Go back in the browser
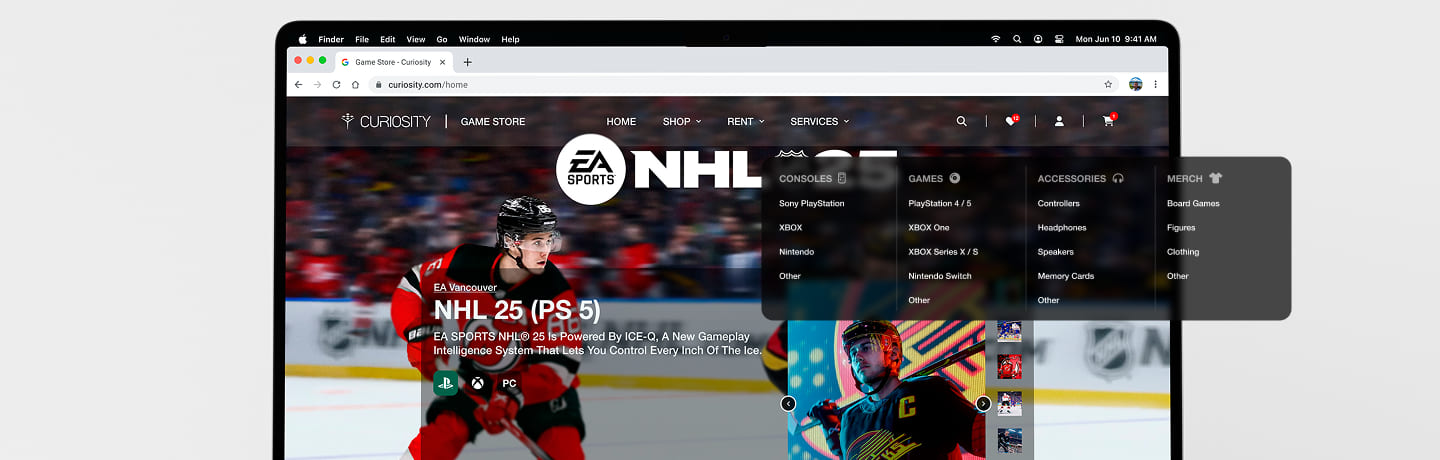 coord(298,85)
